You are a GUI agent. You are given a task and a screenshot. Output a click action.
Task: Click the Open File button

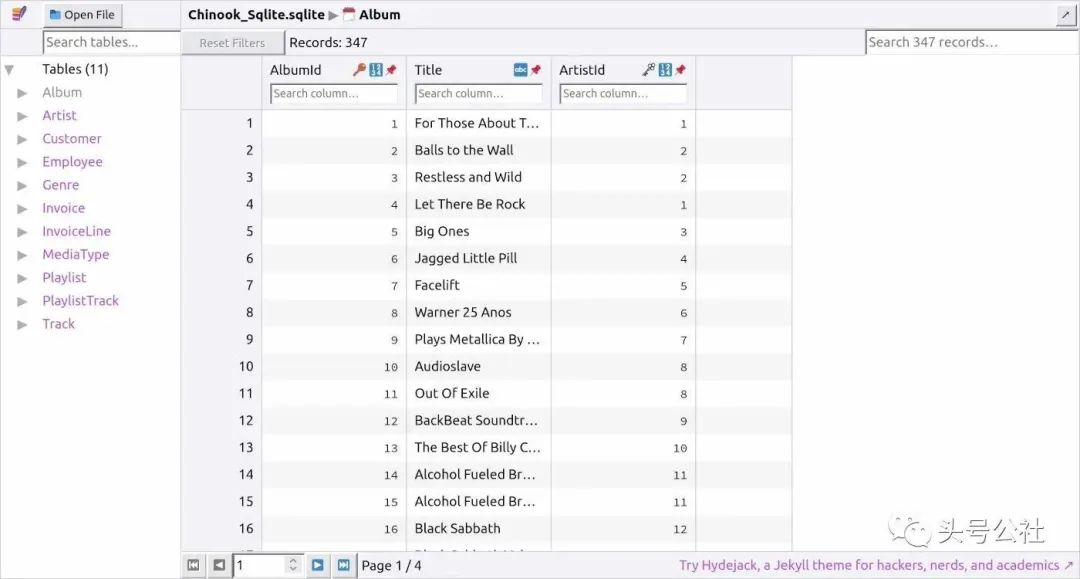click(x=83, y=15)
